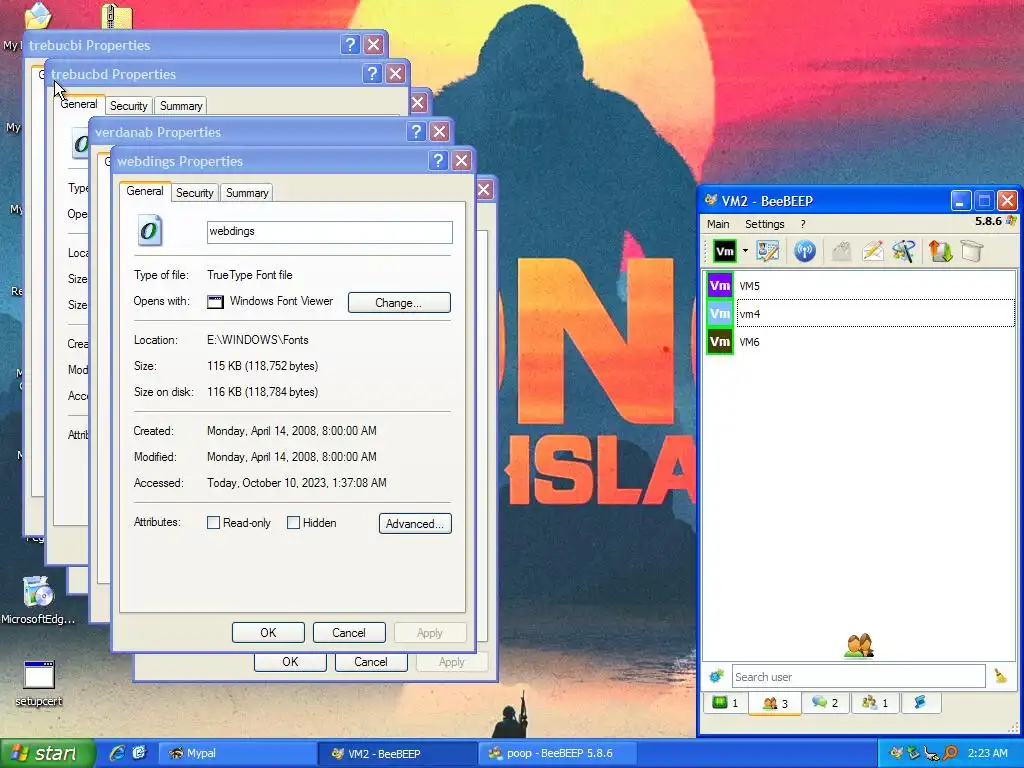Click the Advanced... attributes button
Viewport: 1024px width, 768px height.
pos(415,523)
